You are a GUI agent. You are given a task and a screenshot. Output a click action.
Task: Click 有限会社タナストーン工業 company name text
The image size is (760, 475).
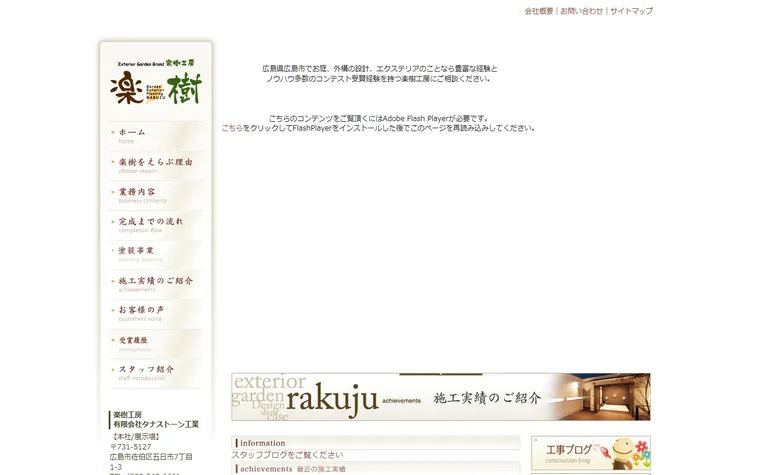tap(156, 425)
